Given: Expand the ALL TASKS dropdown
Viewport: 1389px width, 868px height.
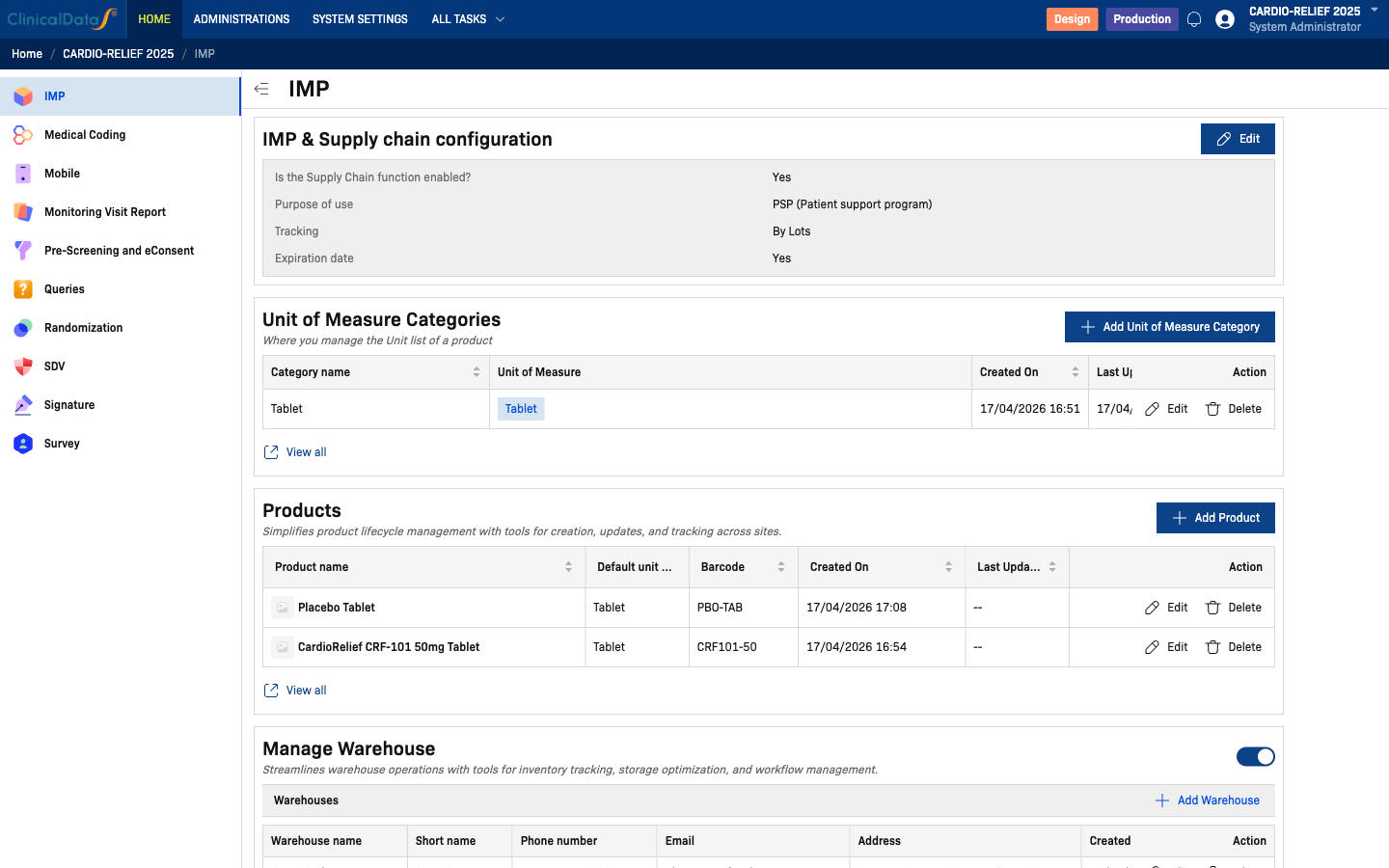Looking at the screenshot, I should tap(468, 18).
